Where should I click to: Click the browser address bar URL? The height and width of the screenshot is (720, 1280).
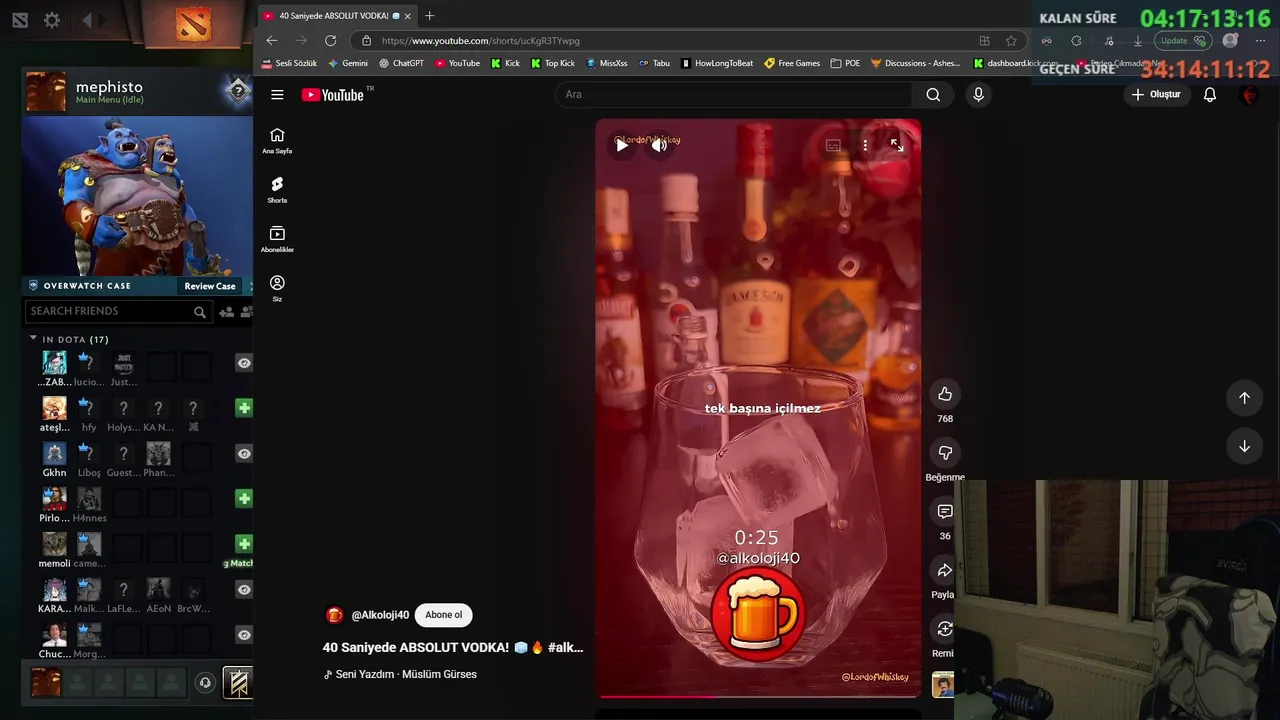click(480, 41)
